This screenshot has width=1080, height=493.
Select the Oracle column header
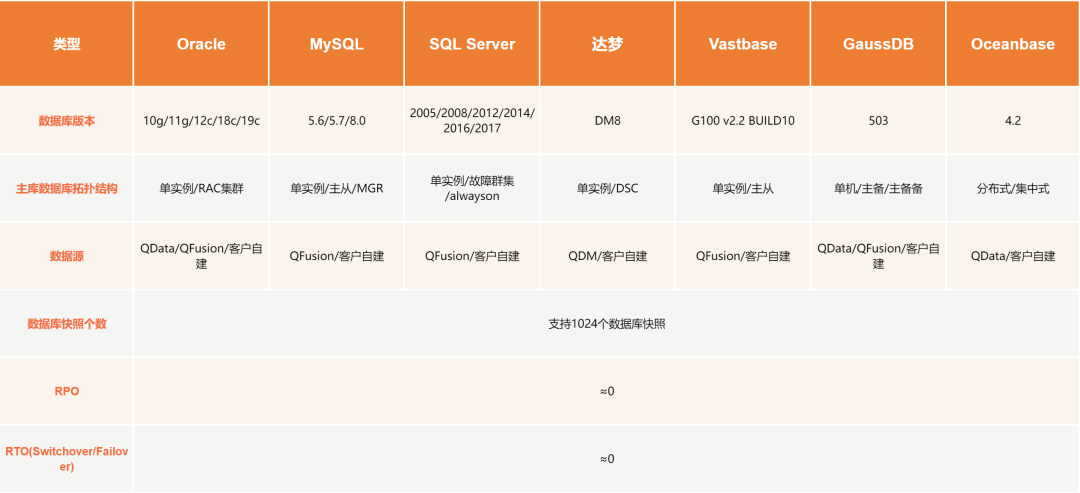click(201, 44)
